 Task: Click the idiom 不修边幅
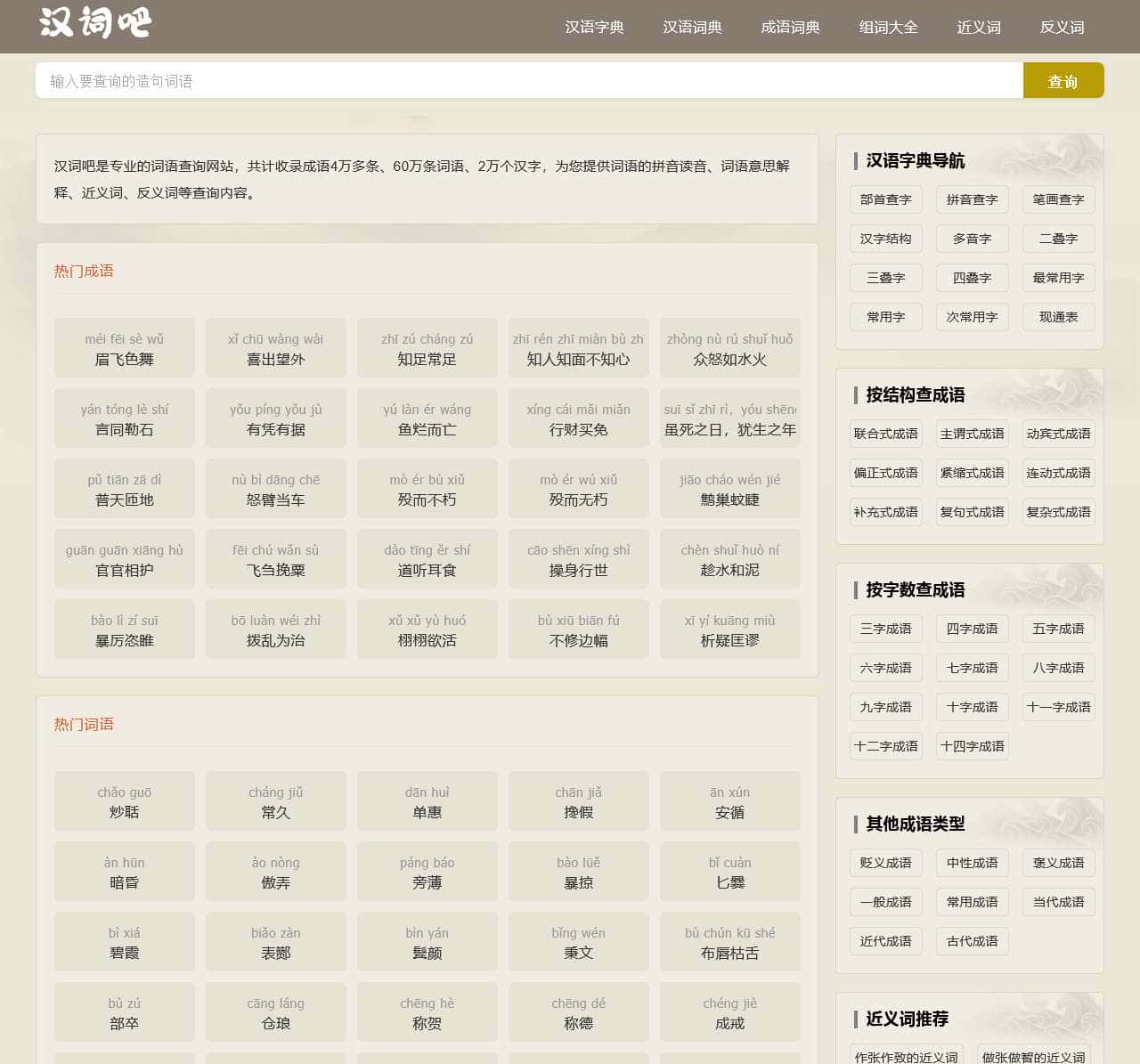(579, 629)
